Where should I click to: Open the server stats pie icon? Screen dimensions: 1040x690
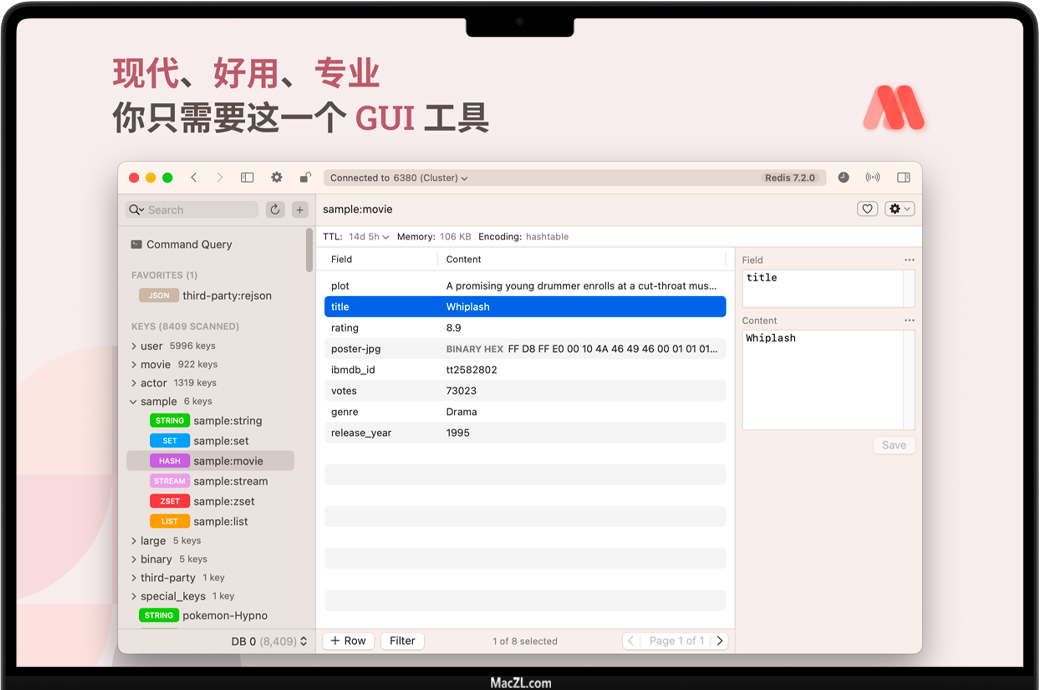point(843,177)
